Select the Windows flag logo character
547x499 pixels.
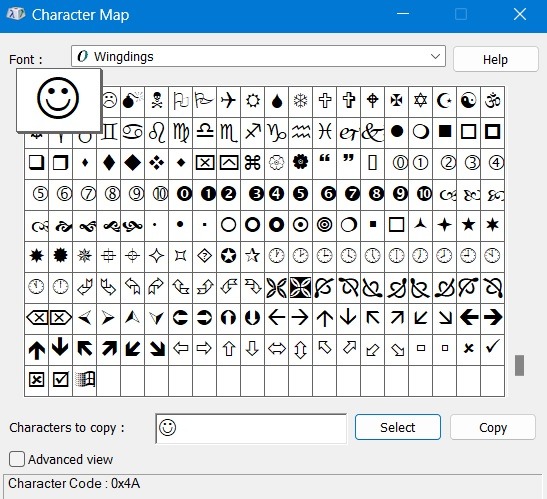[x=84, y=379]
